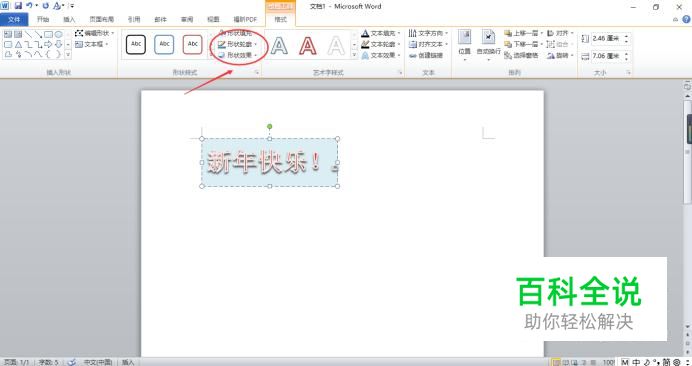Open the 艺术字样式 group dialog launcher

pyautogui.click(x=401, y=72)
